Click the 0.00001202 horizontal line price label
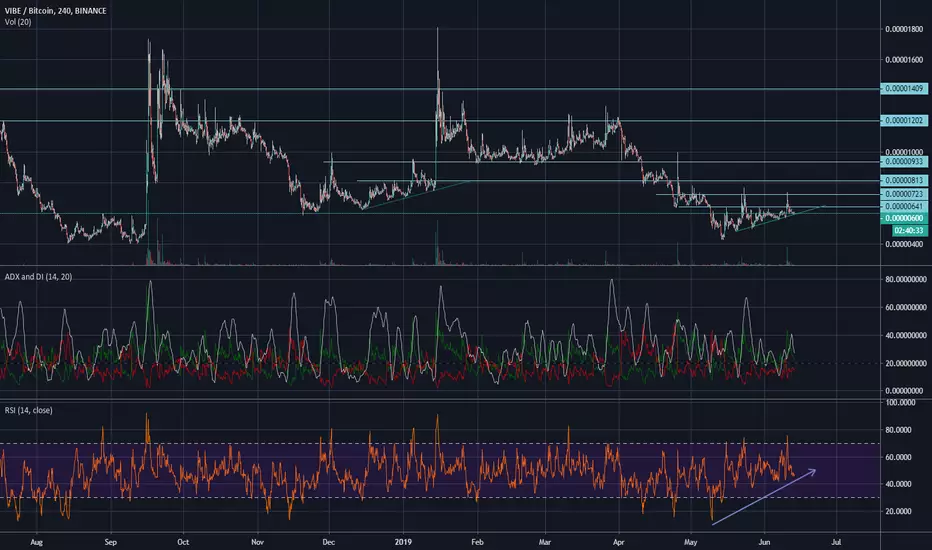Viewport: 932px width, 550px height. [x=904, y=121]
